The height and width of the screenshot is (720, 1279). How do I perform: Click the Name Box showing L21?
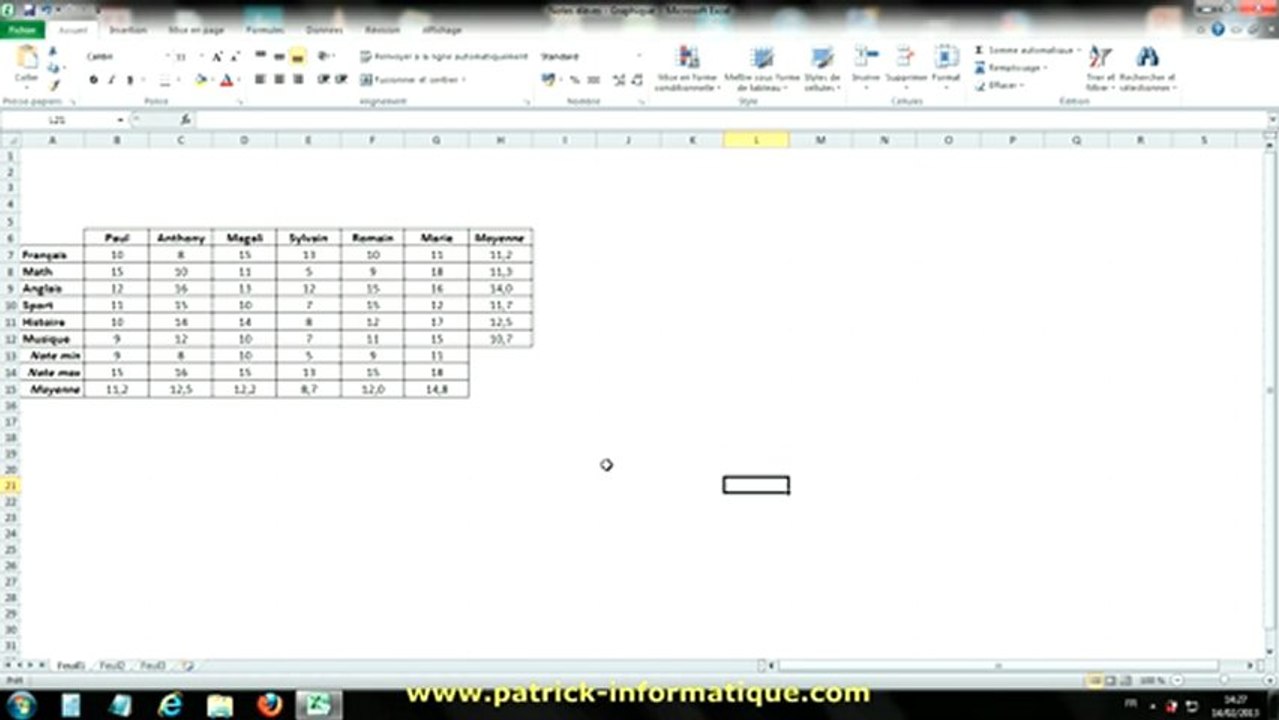tap(58, 120)
